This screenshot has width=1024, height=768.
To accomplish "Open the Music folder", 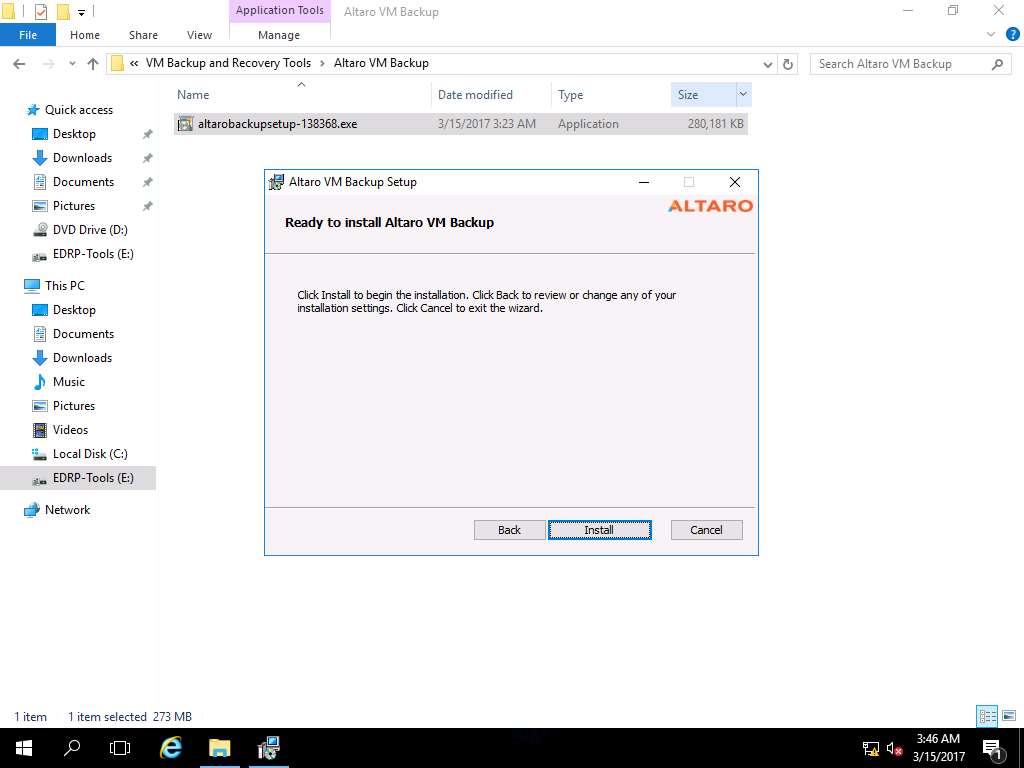I will tap(69, 382).
